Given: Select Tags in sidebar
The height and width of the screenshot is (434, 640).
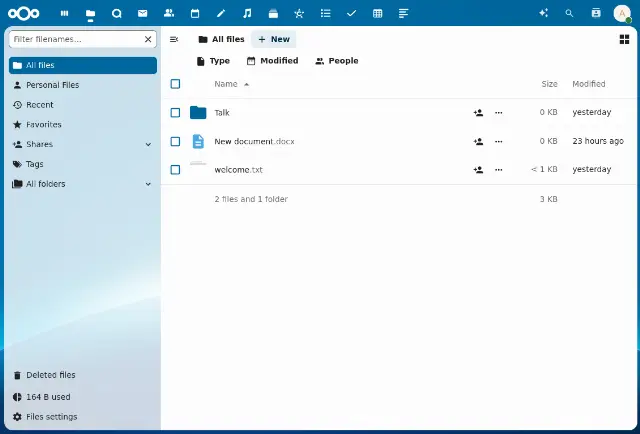Looking at the screenshot, I should click(x=83, y=164).
